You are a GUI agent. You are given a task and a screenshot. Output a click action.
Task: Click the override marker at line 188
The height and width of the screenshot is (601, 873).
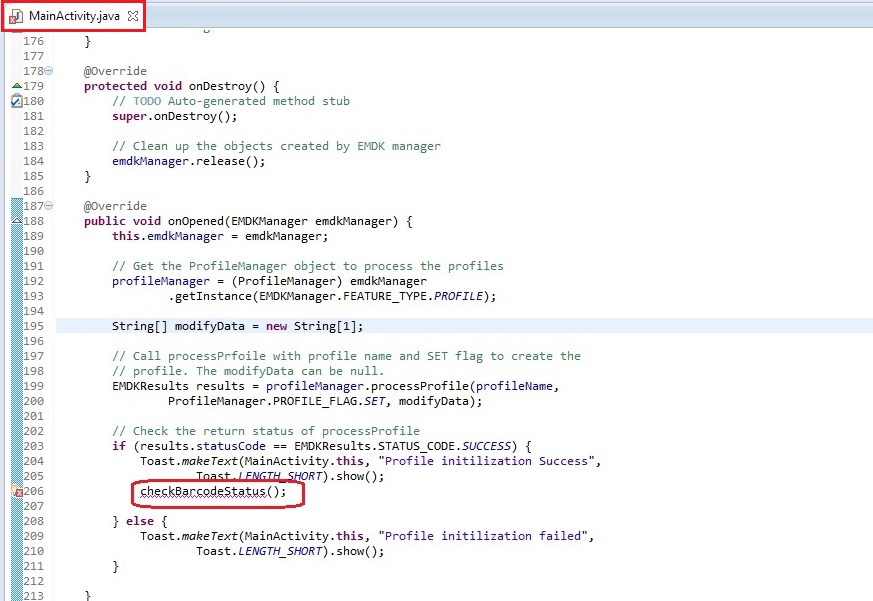click(15, 221)
